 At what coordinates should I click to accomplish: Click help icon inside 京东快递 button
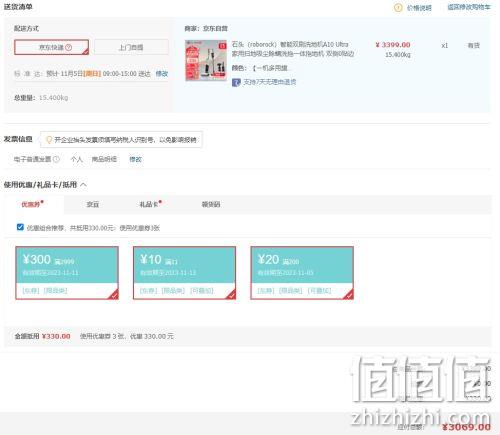tap(69, 47)
